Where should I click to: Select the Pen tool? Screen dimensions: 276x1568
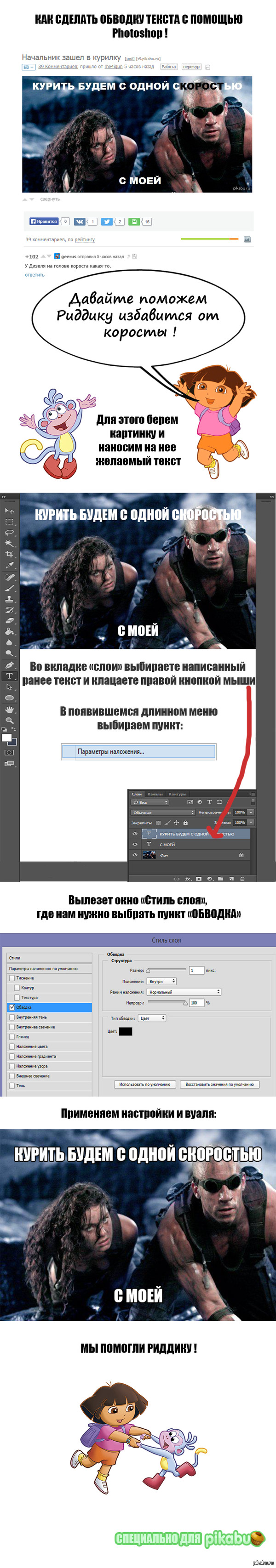click(9, 665)
